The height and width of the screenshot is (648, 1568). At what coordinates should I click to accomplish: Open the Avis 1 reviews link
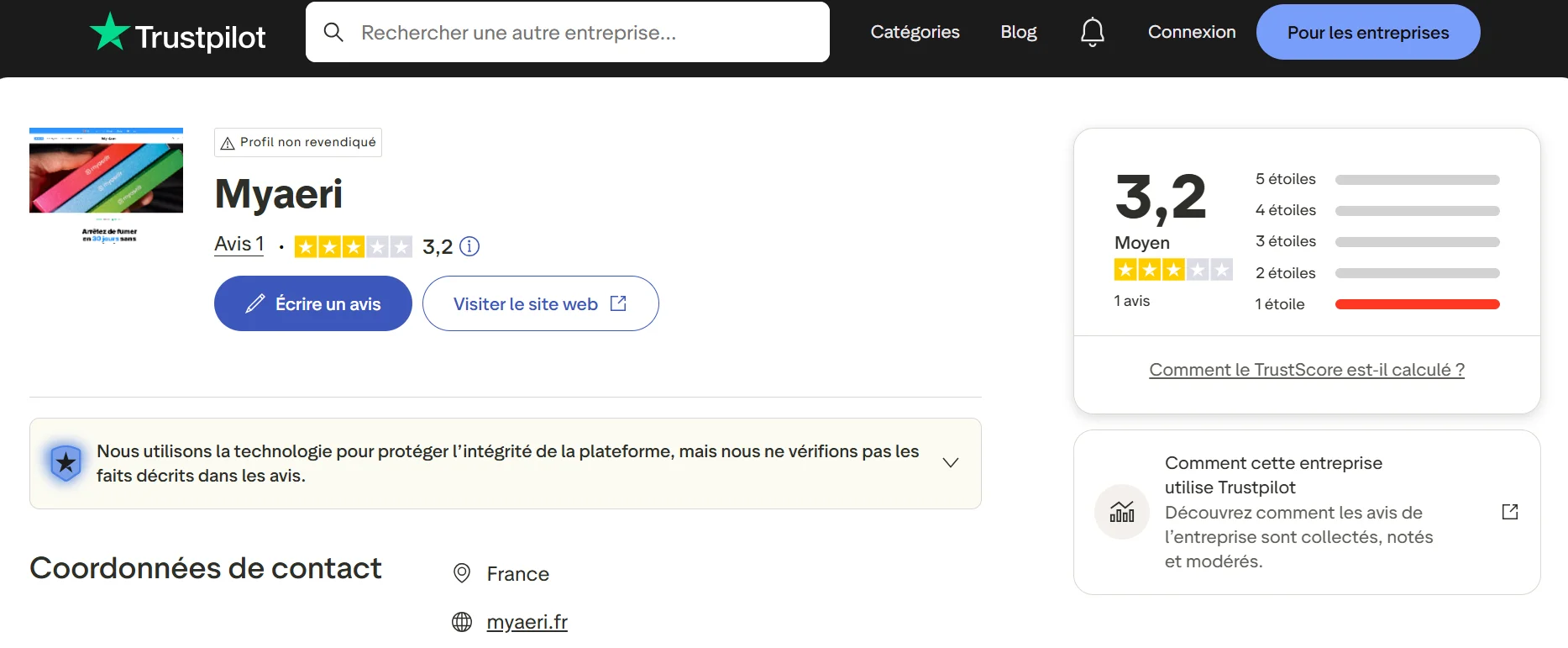point(239,245)
